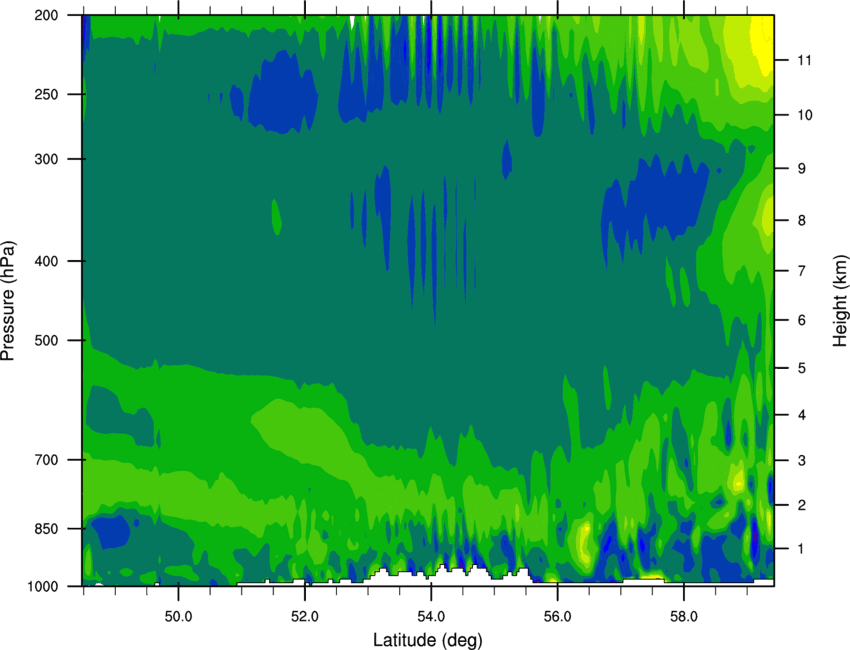Click the 58.0 latitude tick label
This screenshot has width=850, height=650.
tap(684, 616)
